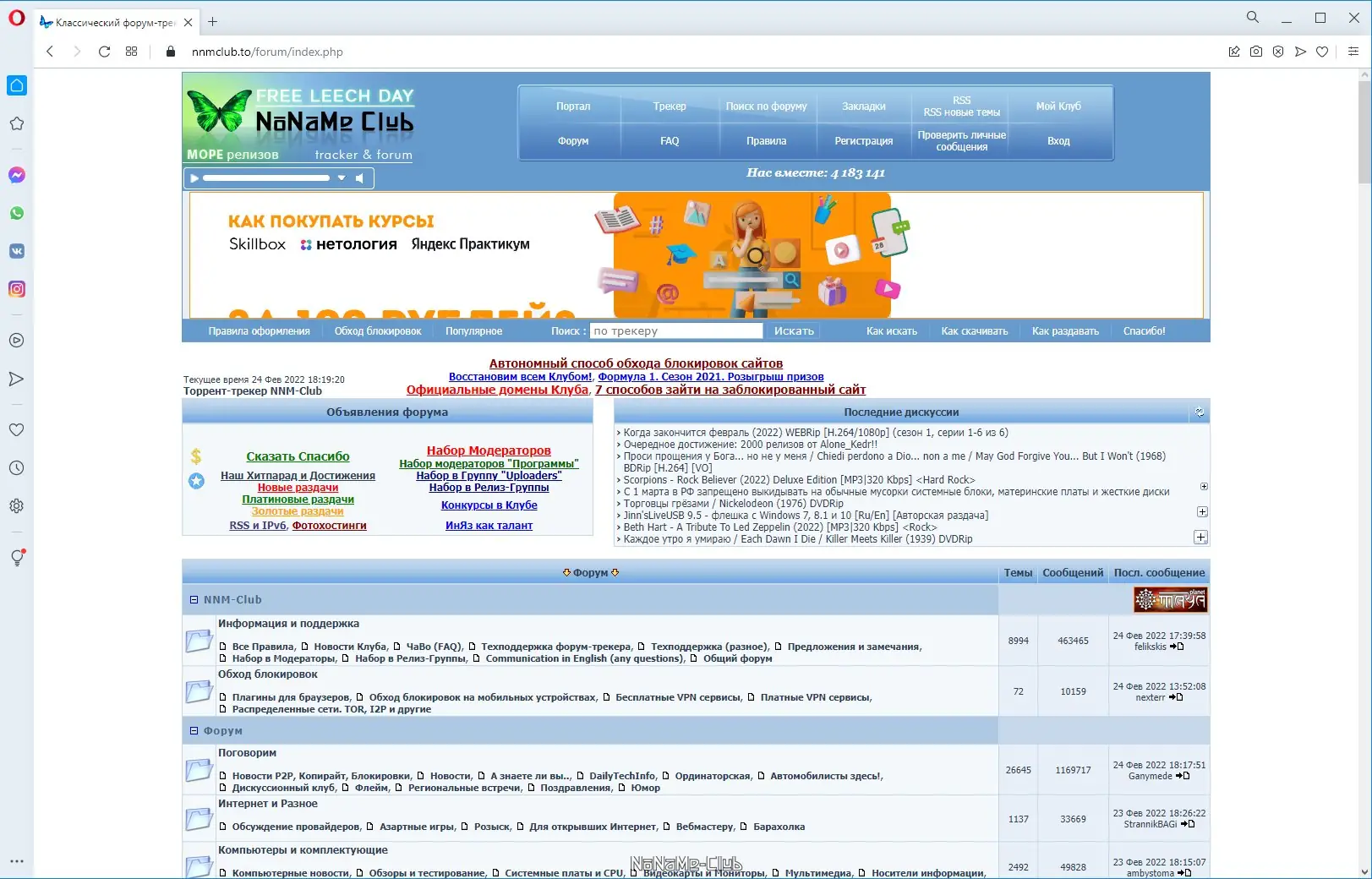Open Settings gear in sidebar
This screenshot has height=879, width=1372.
tap(17, 505)
